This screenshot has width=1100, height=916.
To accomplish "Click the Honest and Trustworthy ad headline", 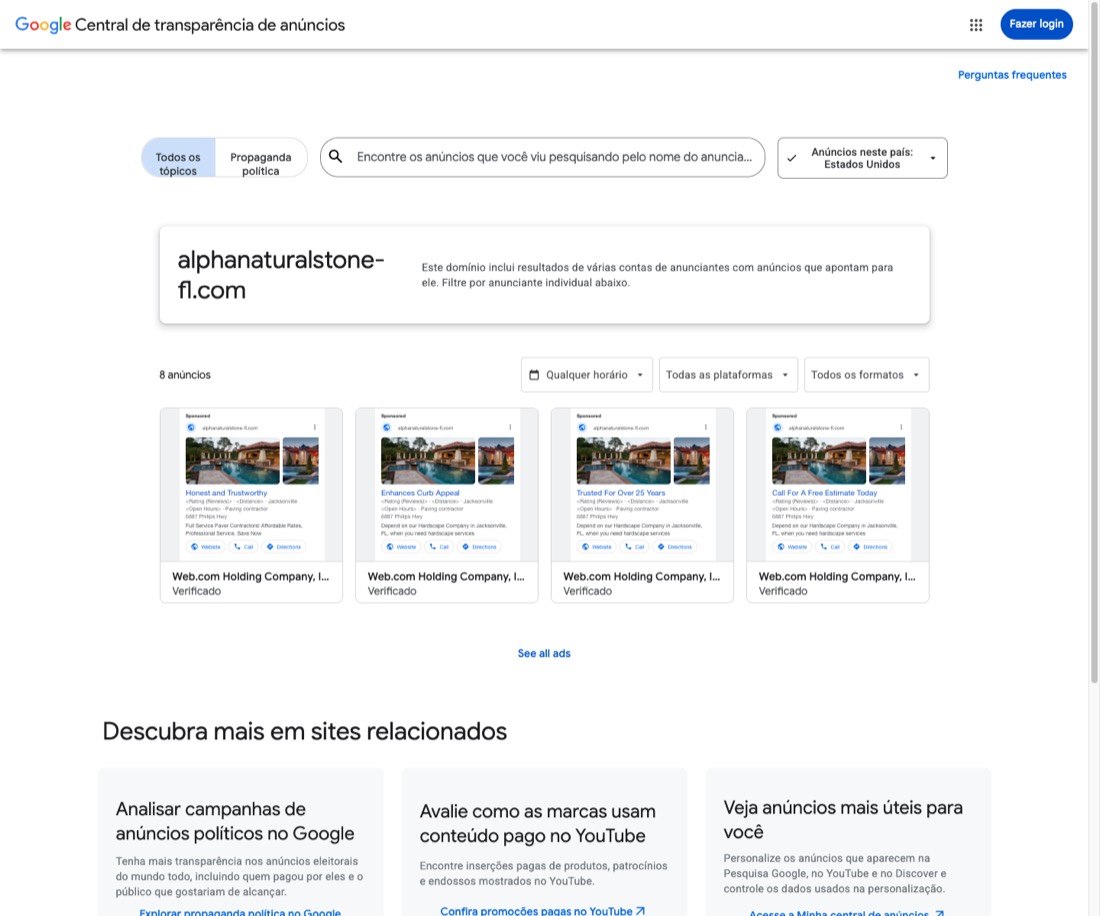I will pyautogui.click(x=226, y=493).
